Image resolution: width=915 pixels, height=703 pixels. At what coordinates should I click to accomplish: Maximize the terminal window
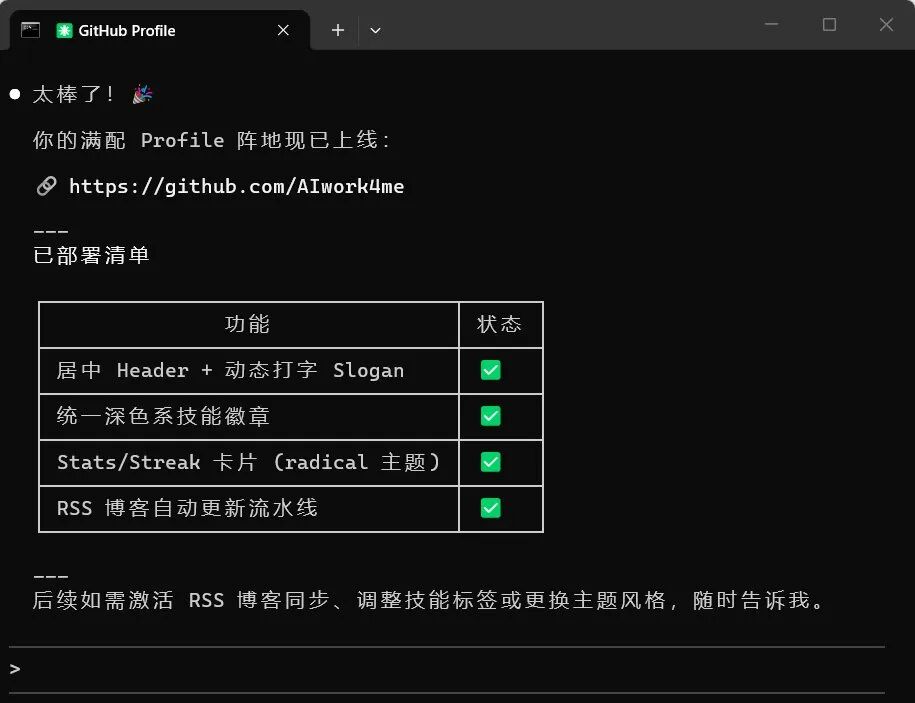click(x=829, y=25)
